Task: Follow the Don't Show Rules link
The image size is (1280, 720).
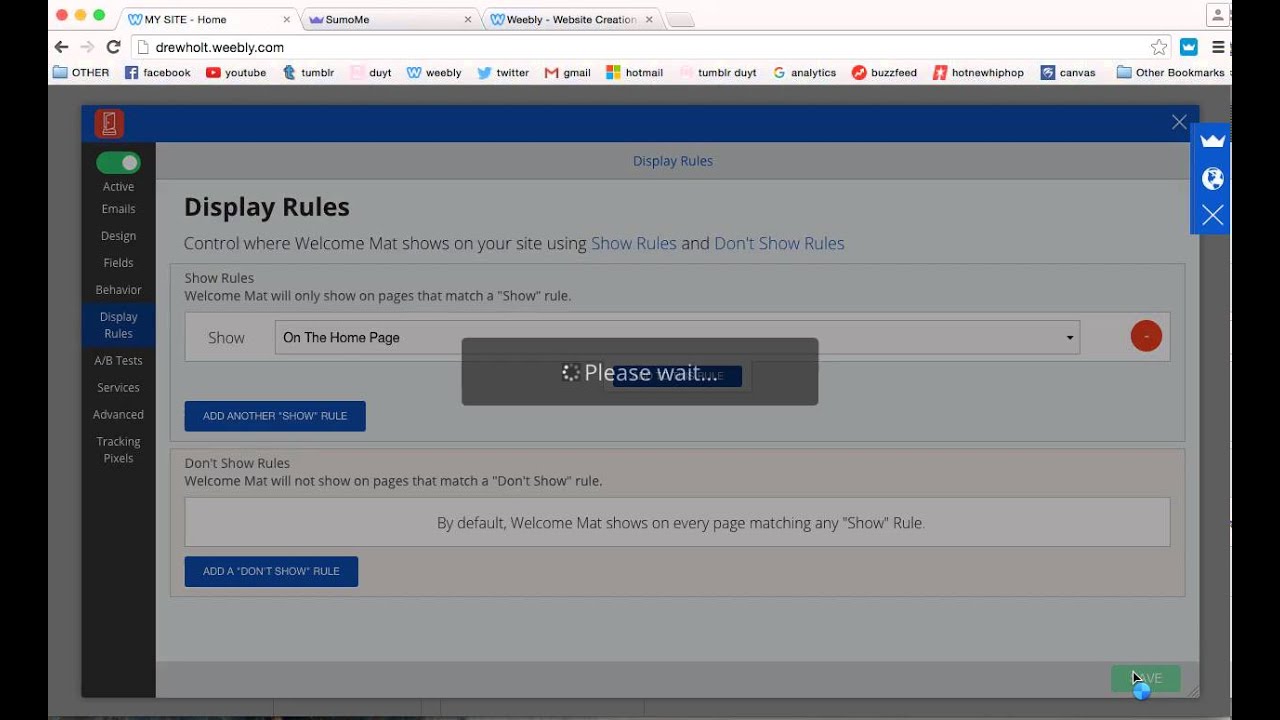Action: [x=779, y=243]
